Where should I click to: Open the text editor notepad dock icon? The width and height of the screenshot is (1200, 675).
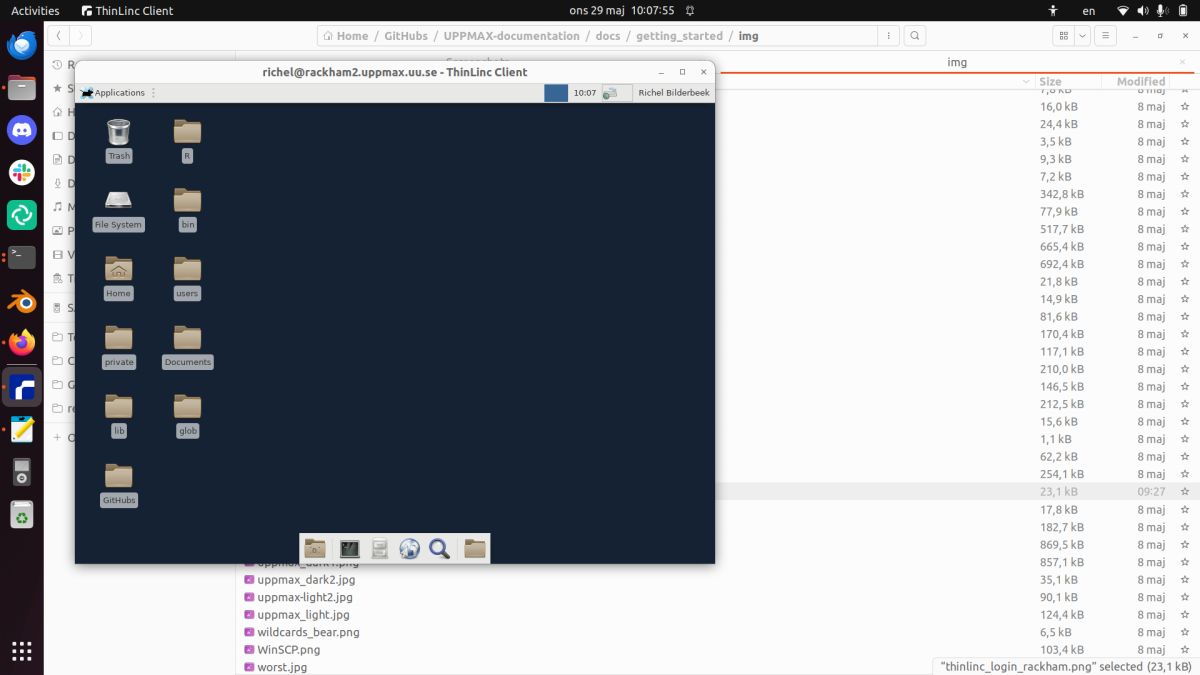(x=22, y=429)
